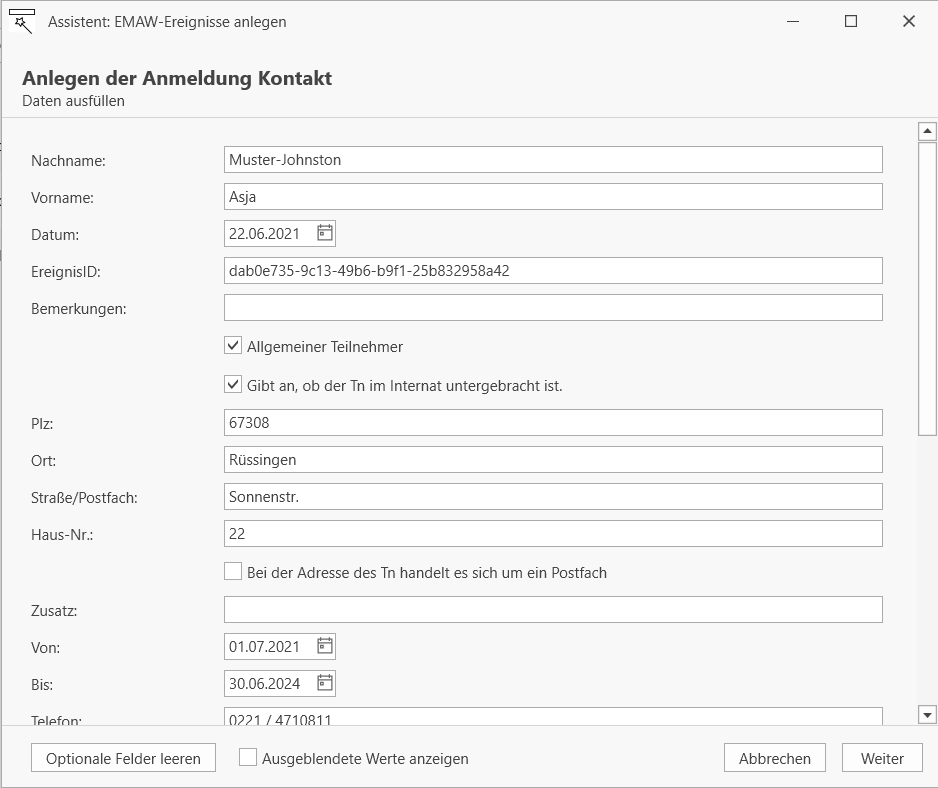Open the Datum calendar picker icon
Image resolution: width=938 pixels, height=788 pixels.
click(325, 233)
